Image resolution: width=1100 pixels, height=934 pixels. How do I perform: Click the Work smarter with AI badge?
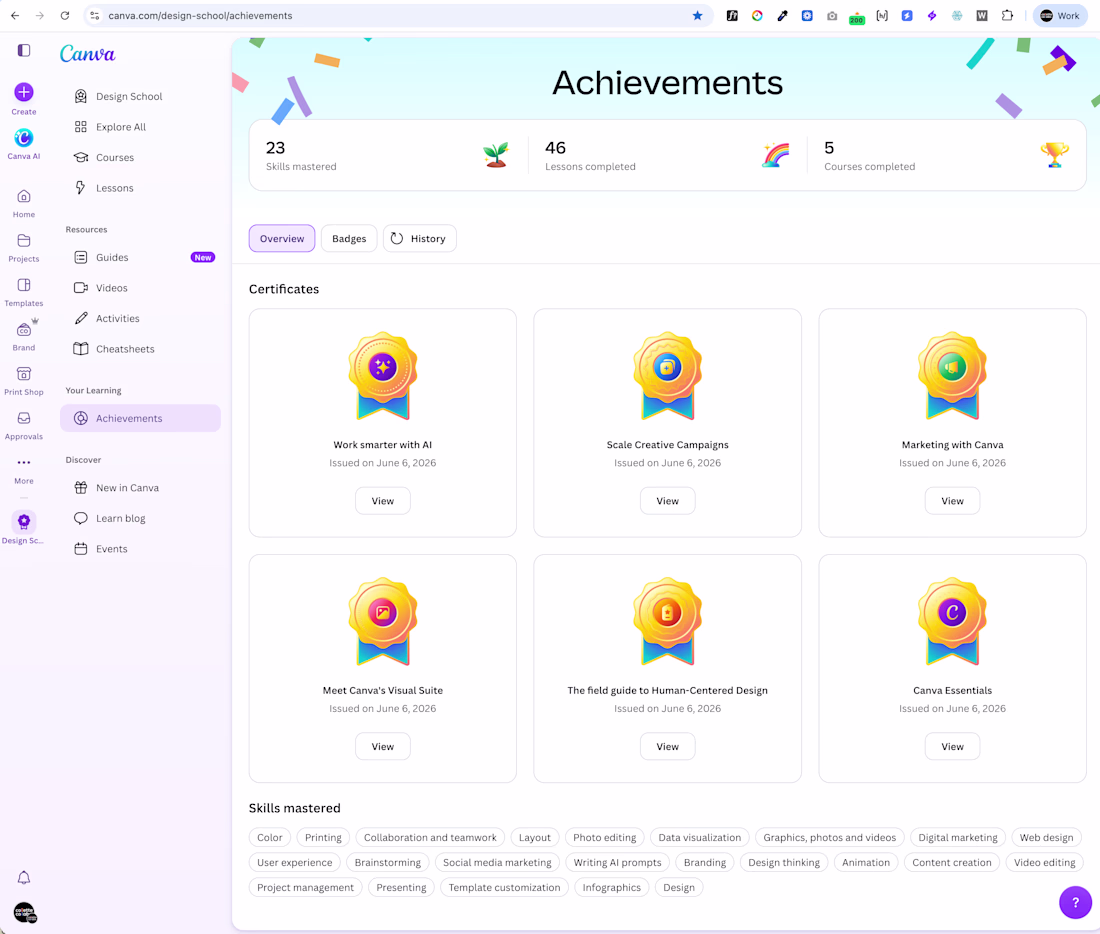pos(383,375)
